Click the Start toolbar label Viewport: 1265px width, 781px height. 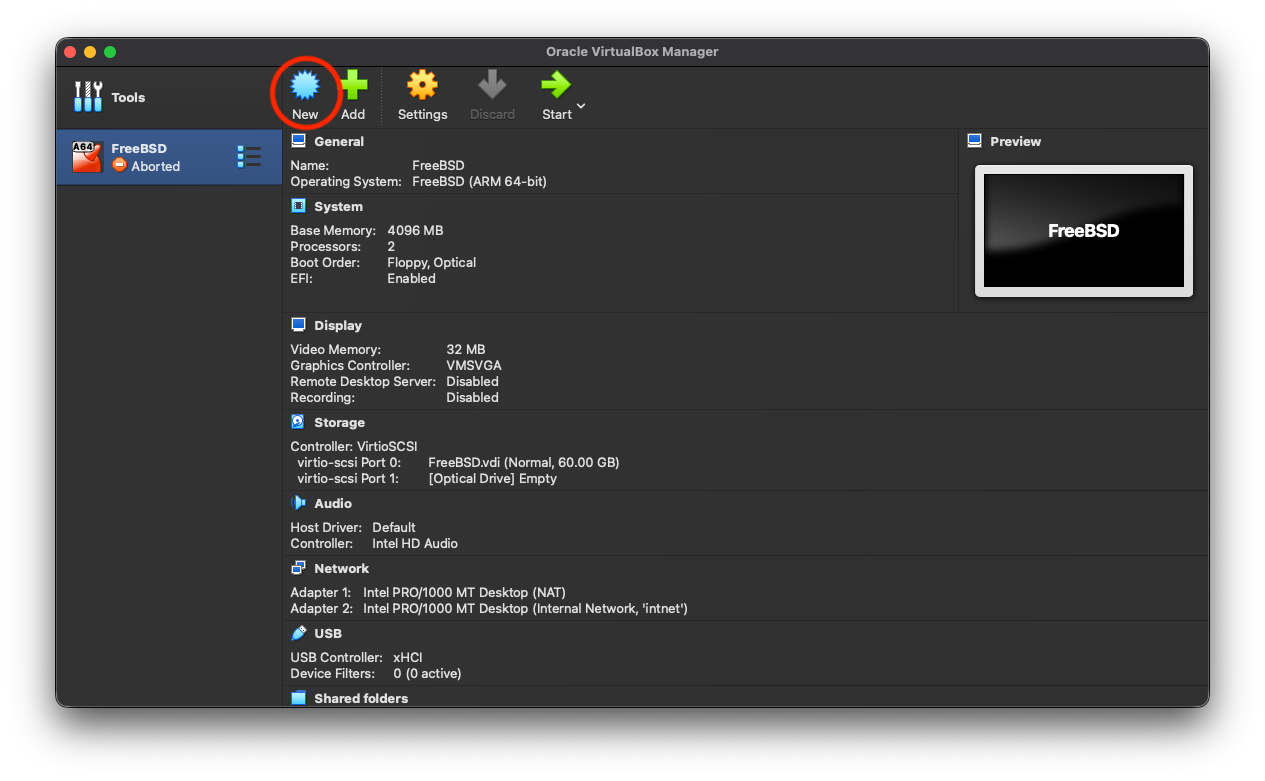(x=557, y=114)
